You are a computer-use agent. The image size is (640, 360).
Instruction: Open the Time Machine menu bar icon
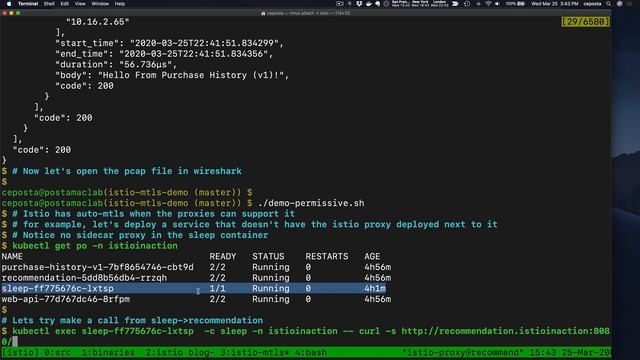tap(467, 4)
